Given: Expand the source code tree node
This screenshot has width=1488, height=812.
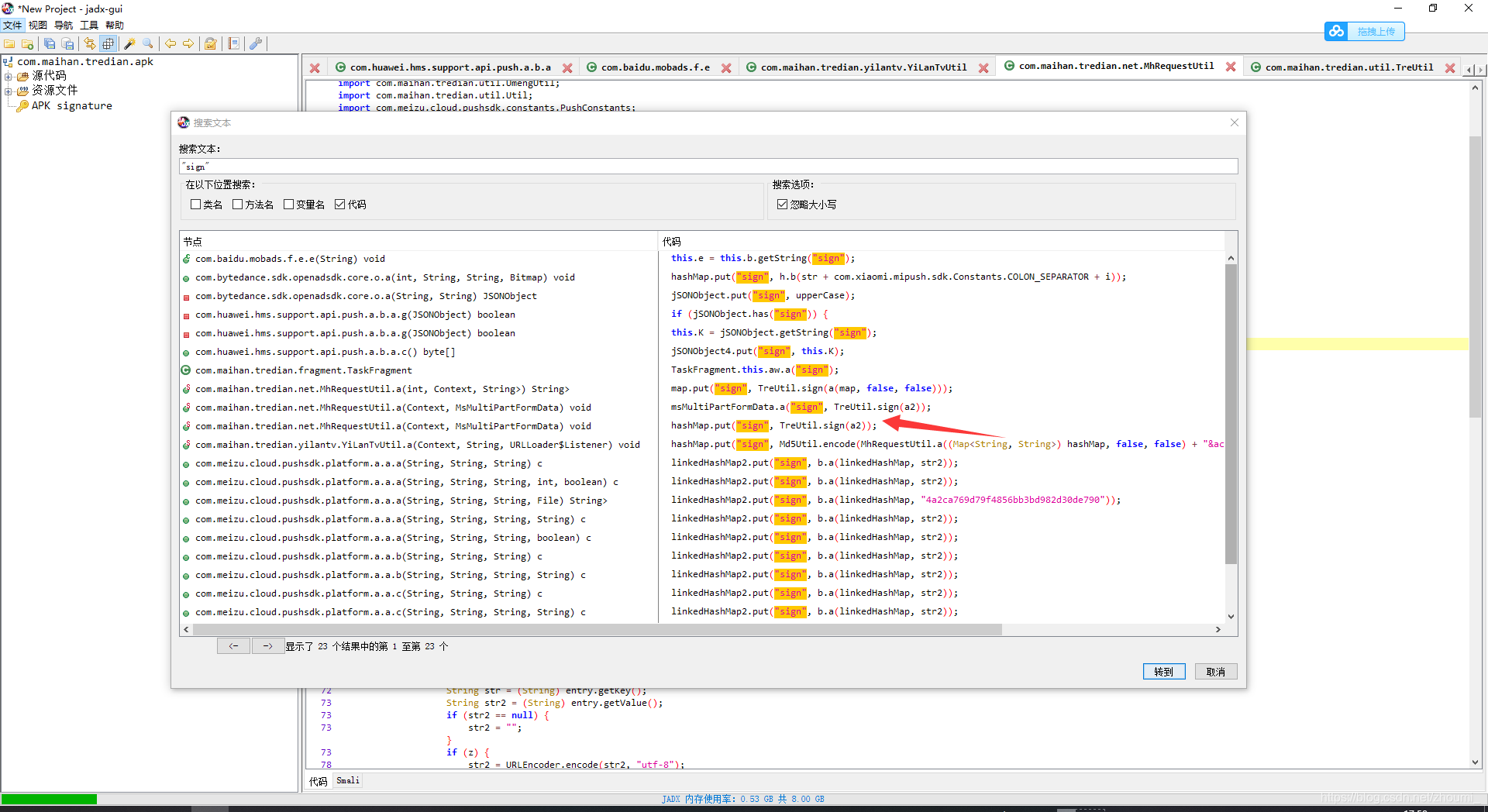Looking at the screenshot, I should point(9,76).
